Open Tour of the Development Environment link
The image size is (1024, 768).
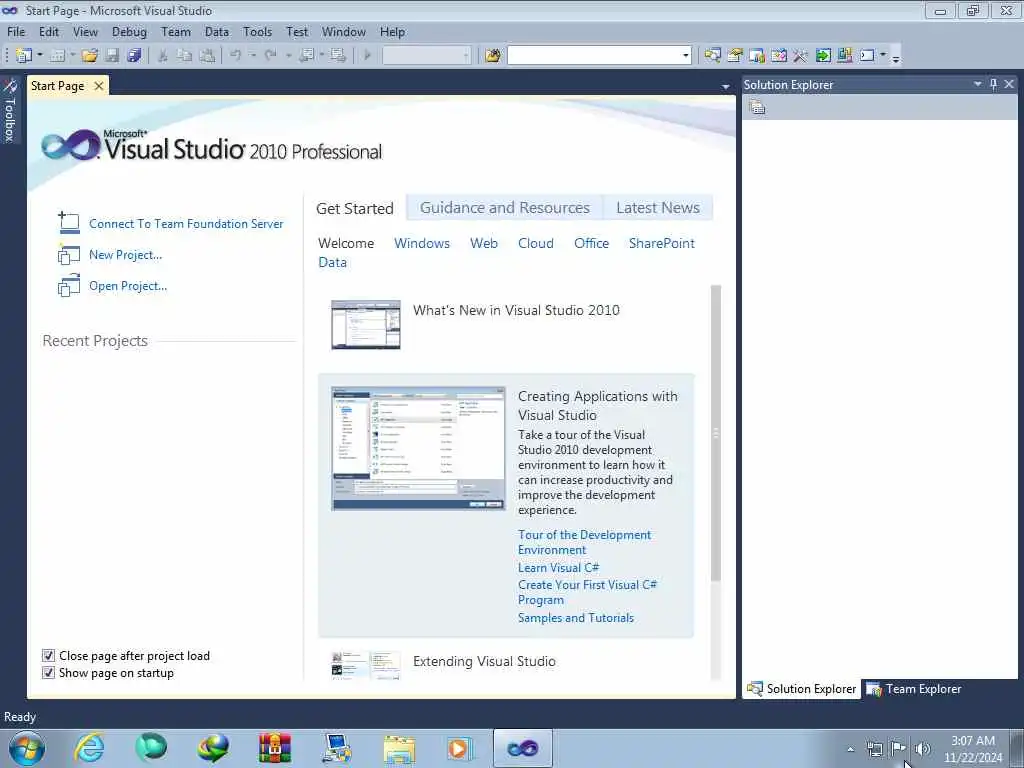(x=584, y=542)
